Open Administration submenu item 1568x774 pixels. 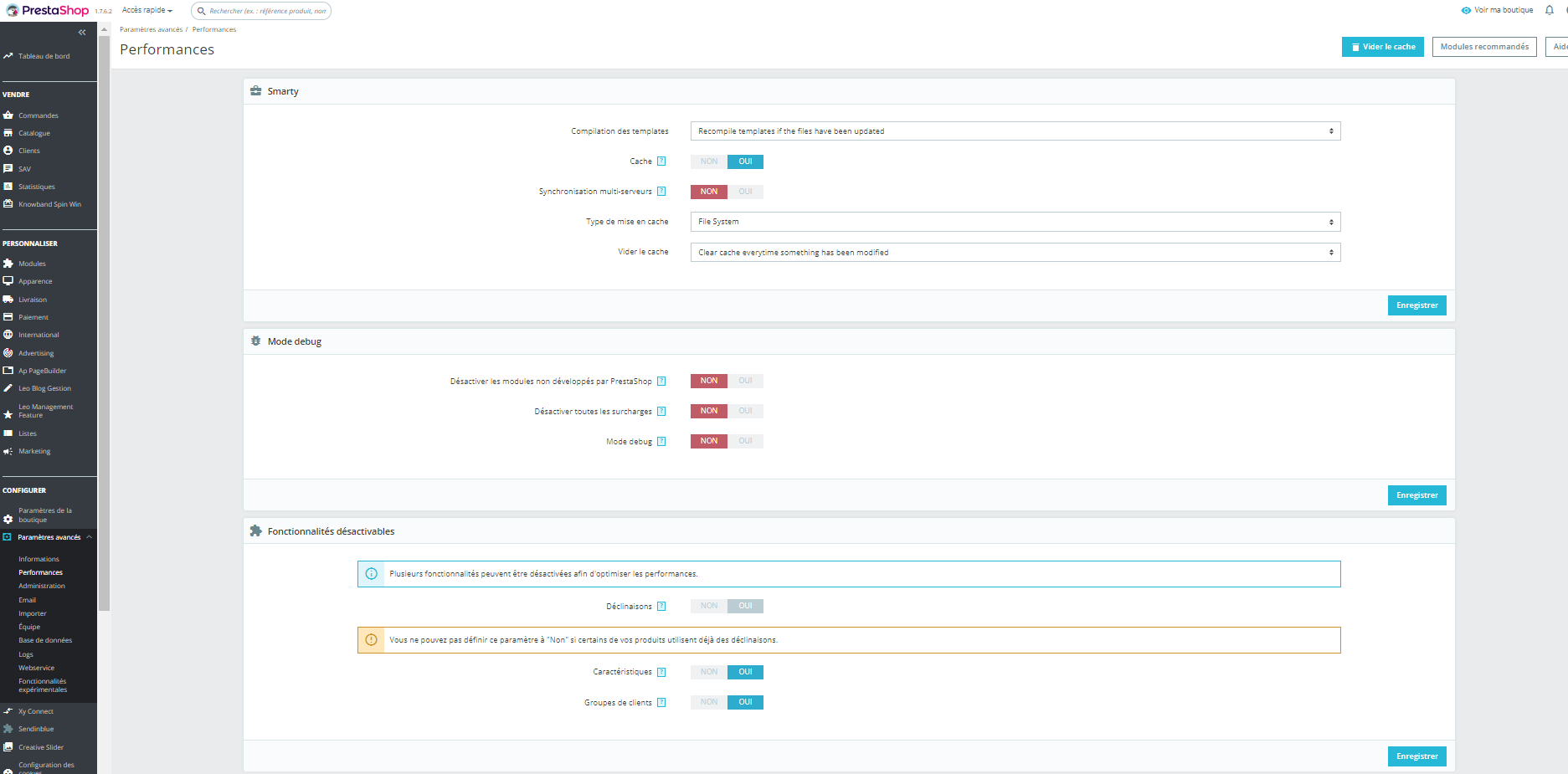[x=42, y=586]
